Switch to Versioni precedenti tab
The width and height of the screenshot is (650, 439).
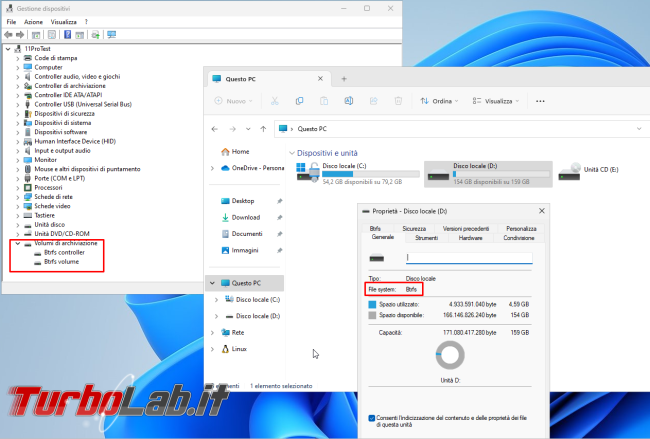pyautogui.click(x=466, y=228)
